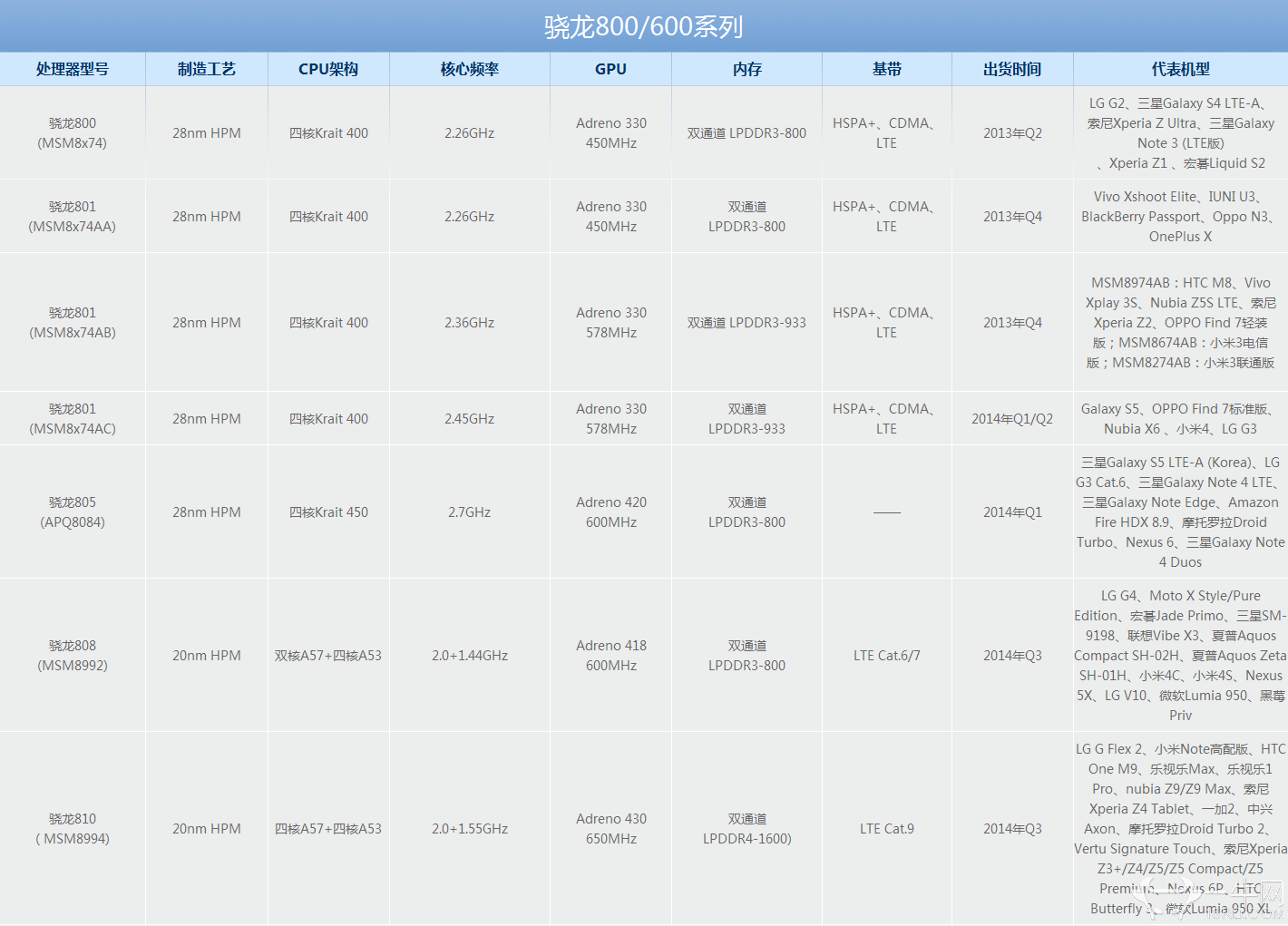Select 四核Krait 400 in the MSM8x74AB row
The image size is (1288, 926).
(328, 323)
